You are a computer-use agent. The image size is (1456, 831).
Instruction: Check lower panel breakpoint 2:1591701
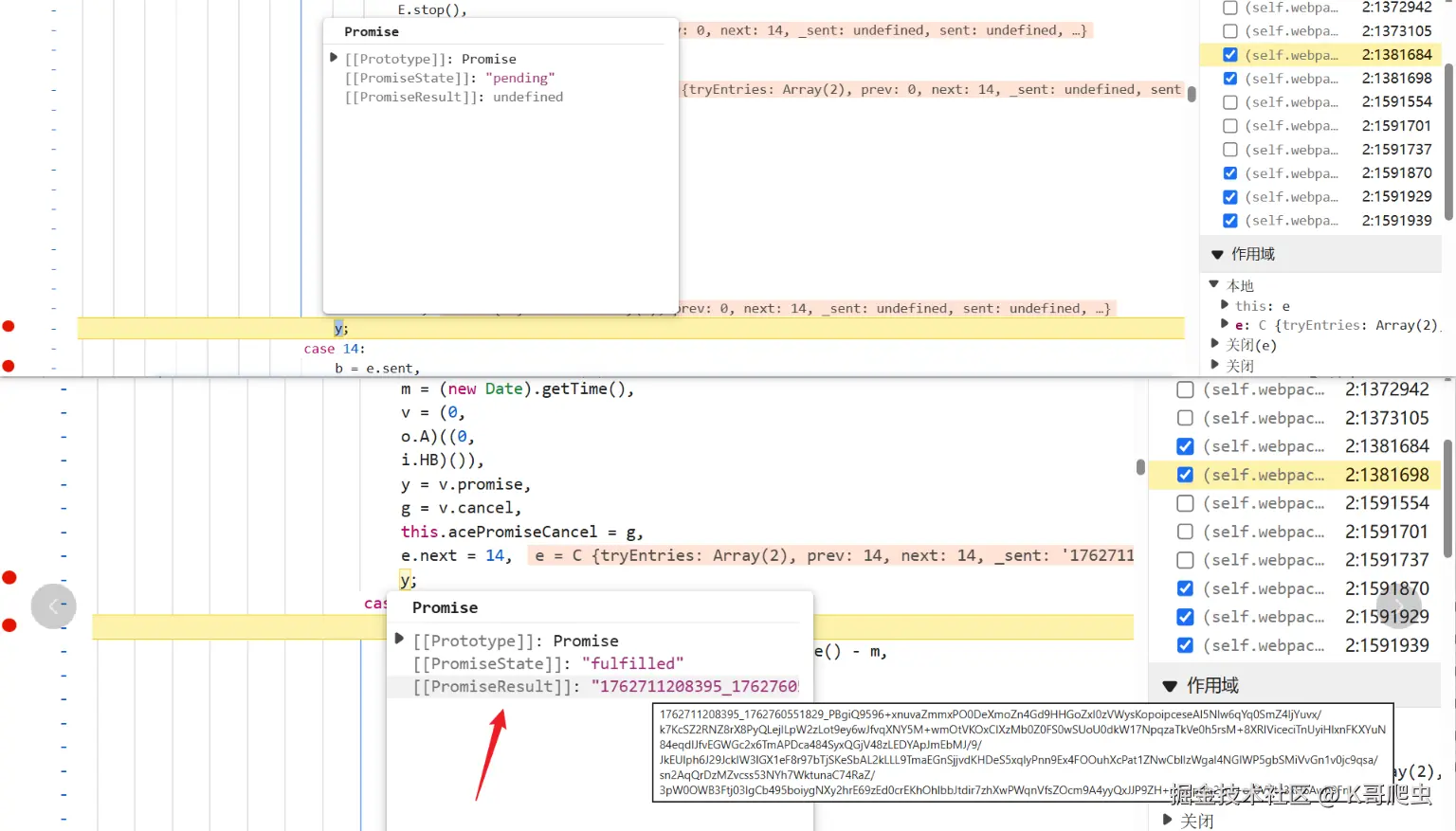pyautogui.click(x=1185, y=532)
